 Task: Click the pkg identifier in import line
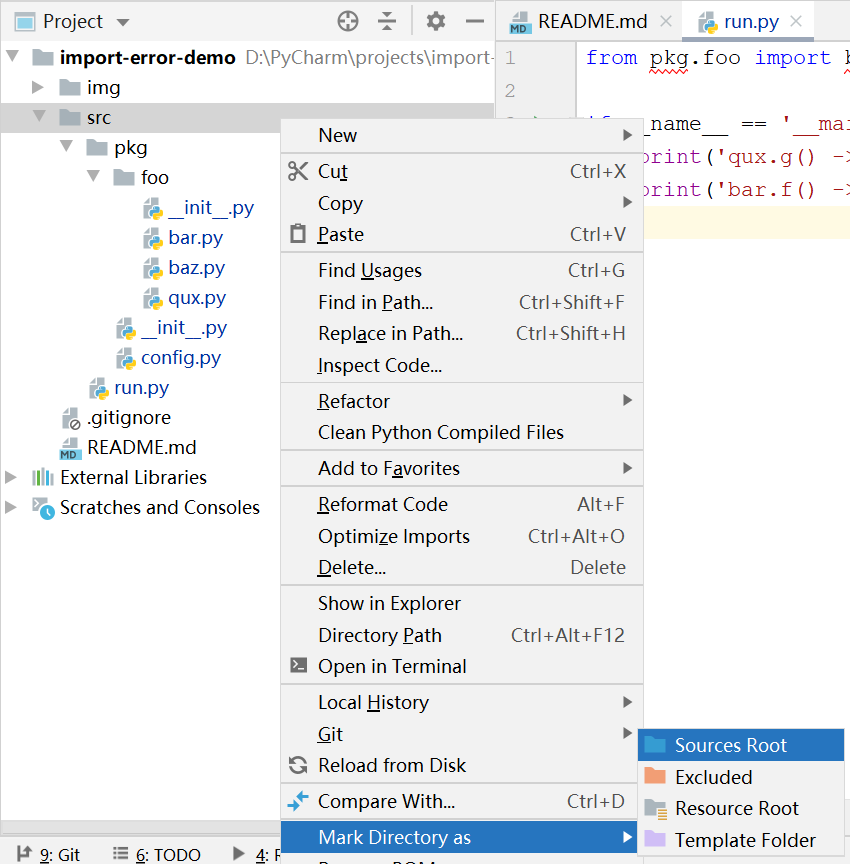click(669, 58)
